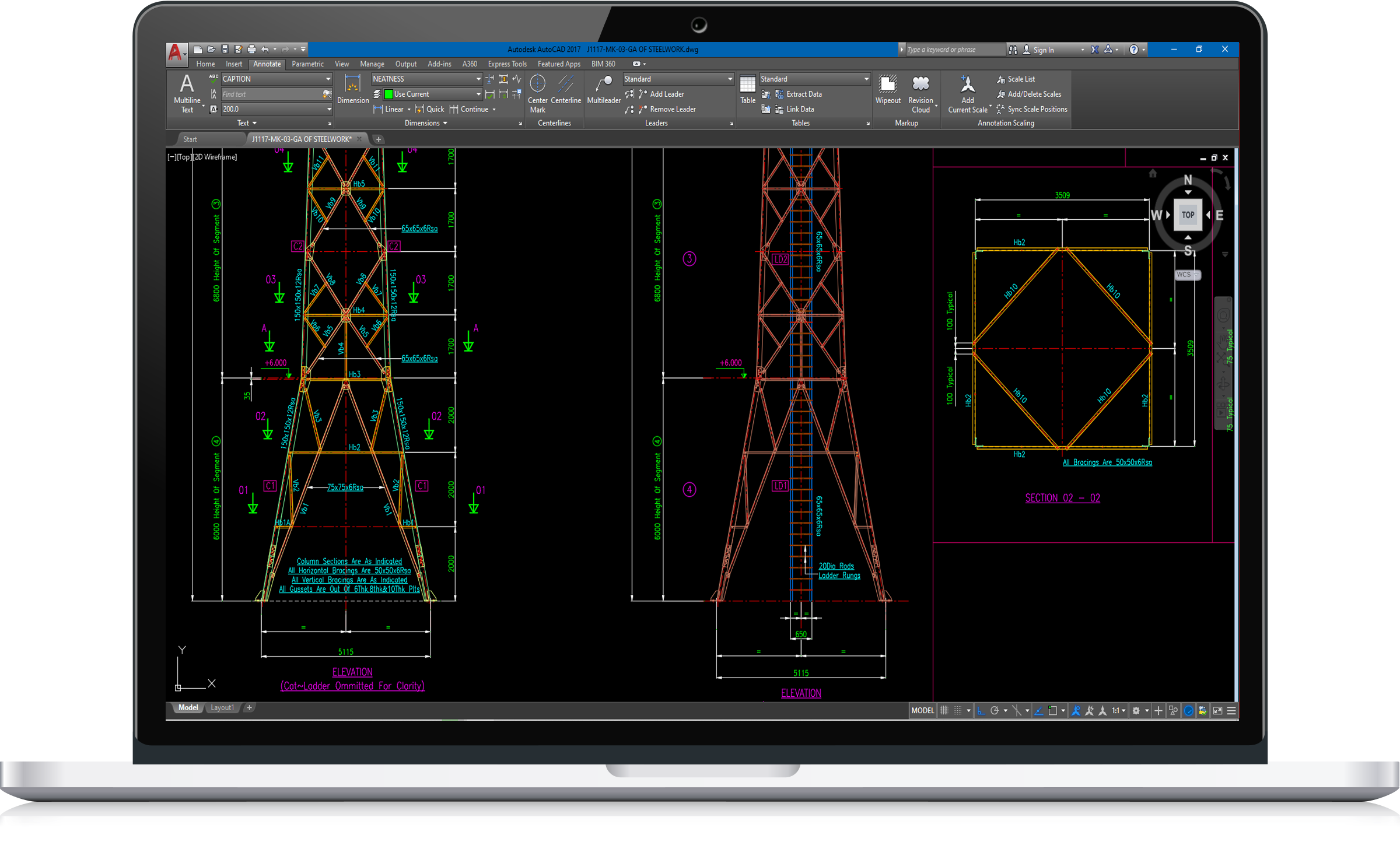1400x842 pixels.
Task: Toggle Ortho mode in status bar
Action: [x=981, y=710]
